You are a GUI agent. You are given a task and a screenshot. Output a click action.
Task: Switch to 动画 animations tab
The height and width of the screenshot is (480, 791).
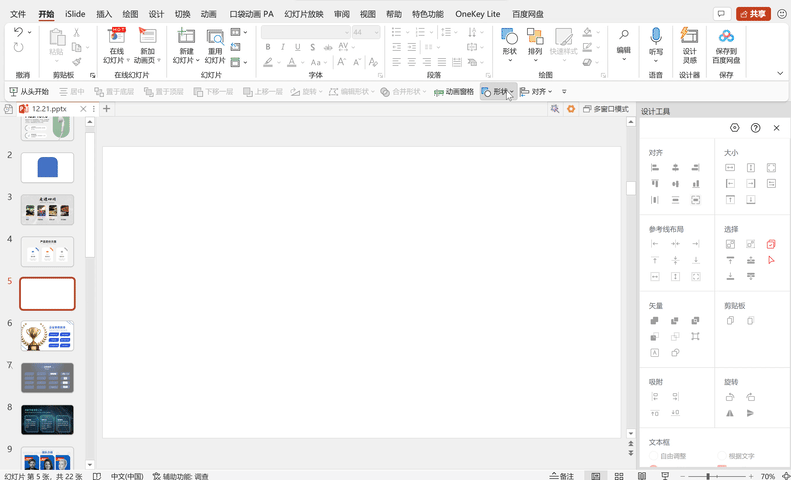[208, 14]
